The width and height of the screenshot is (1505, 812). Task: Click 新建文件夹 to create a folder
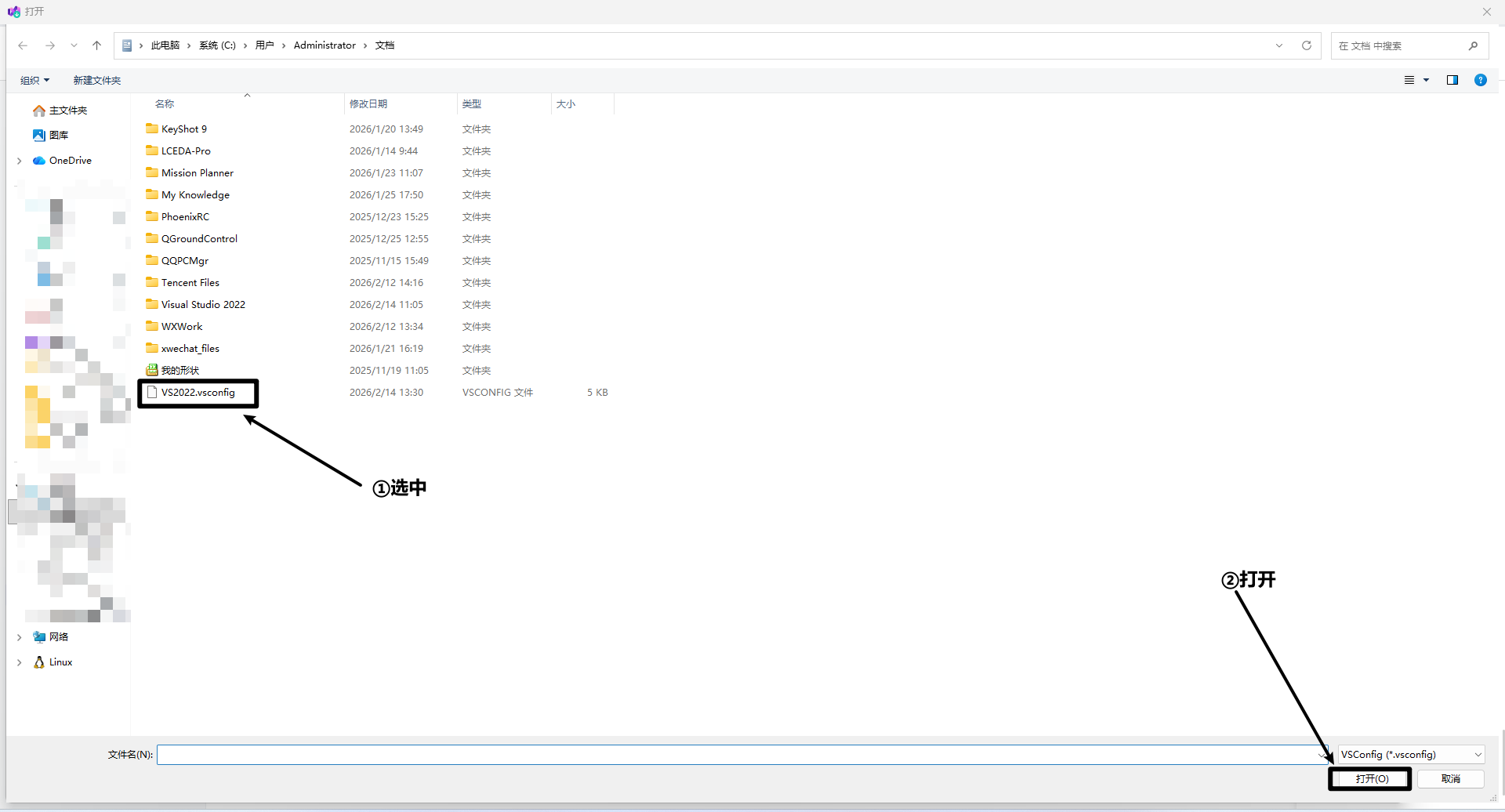point(97,80)
